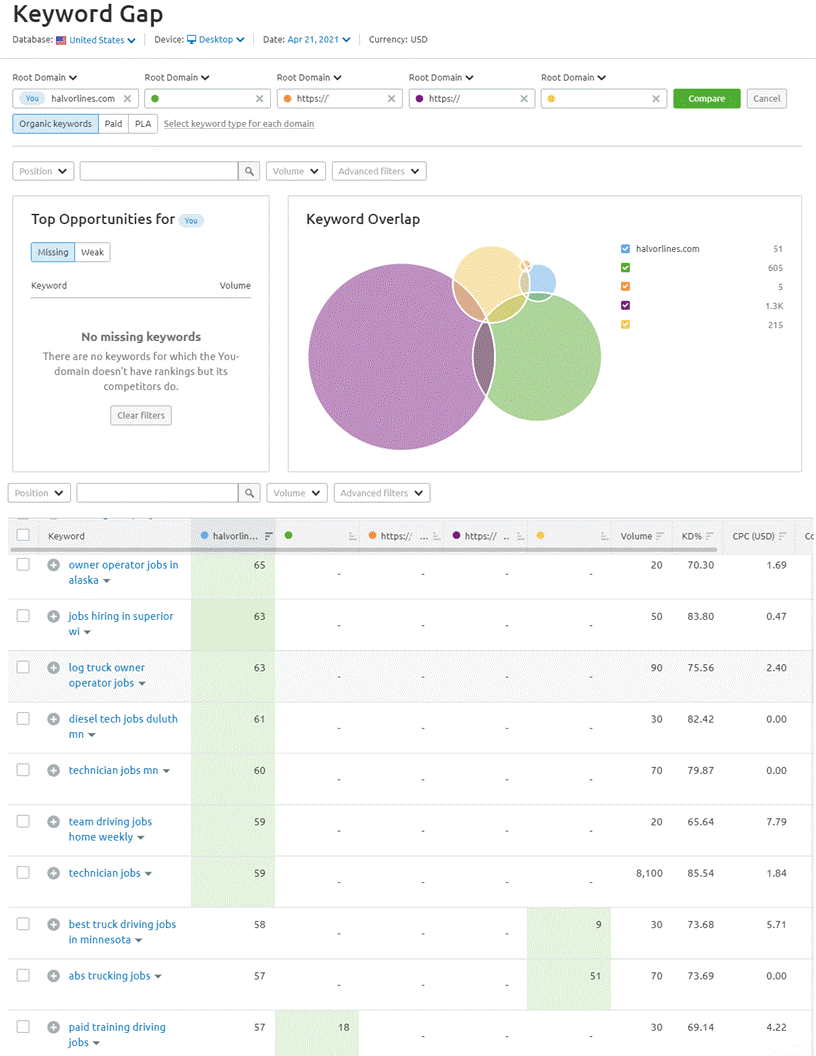816x1056 pixels.
Task: Switch to the Paid keywords tab
Action: click(x=114, y=124)
